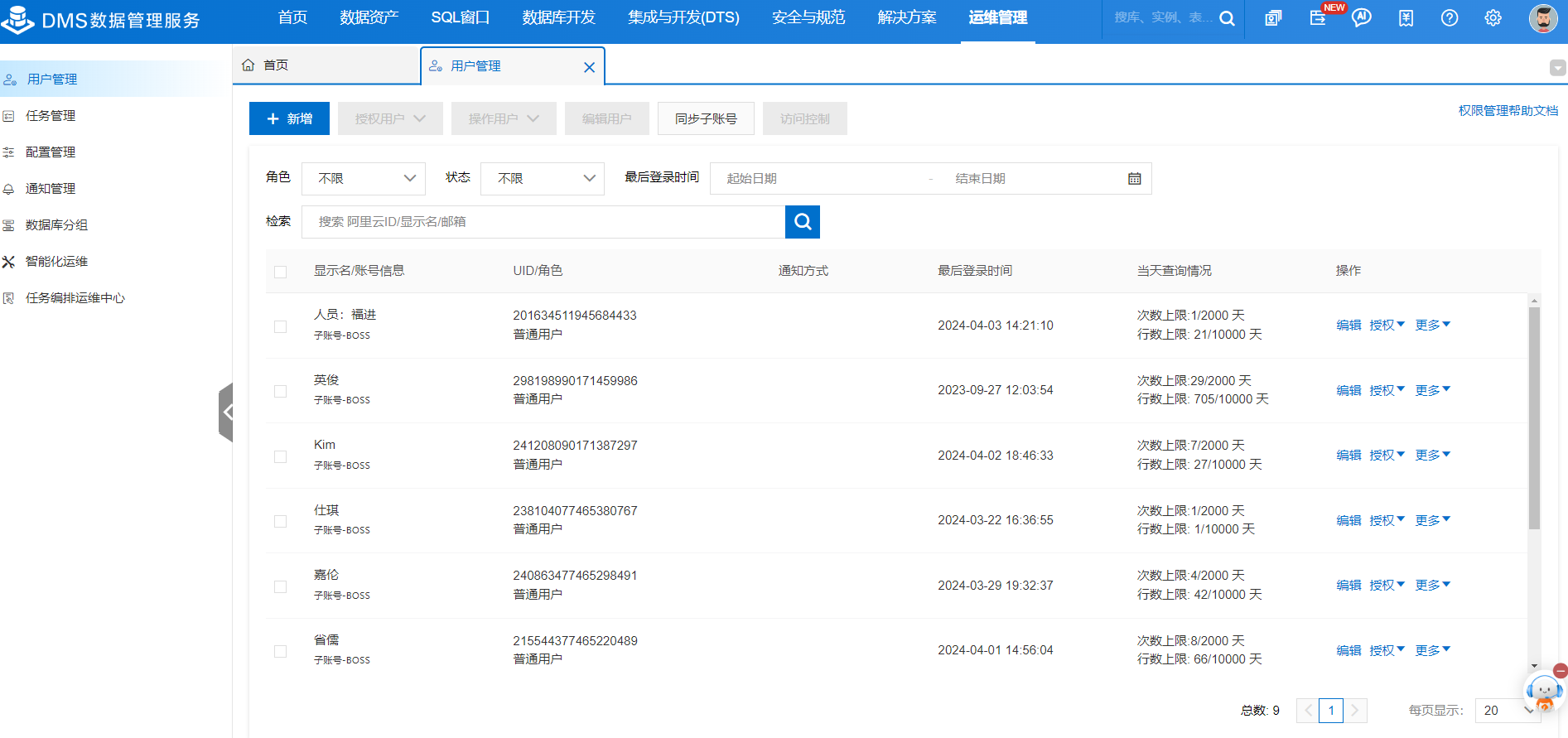Click the floating robot assistant icon

pyautogui.click(x=1544, y=693)
